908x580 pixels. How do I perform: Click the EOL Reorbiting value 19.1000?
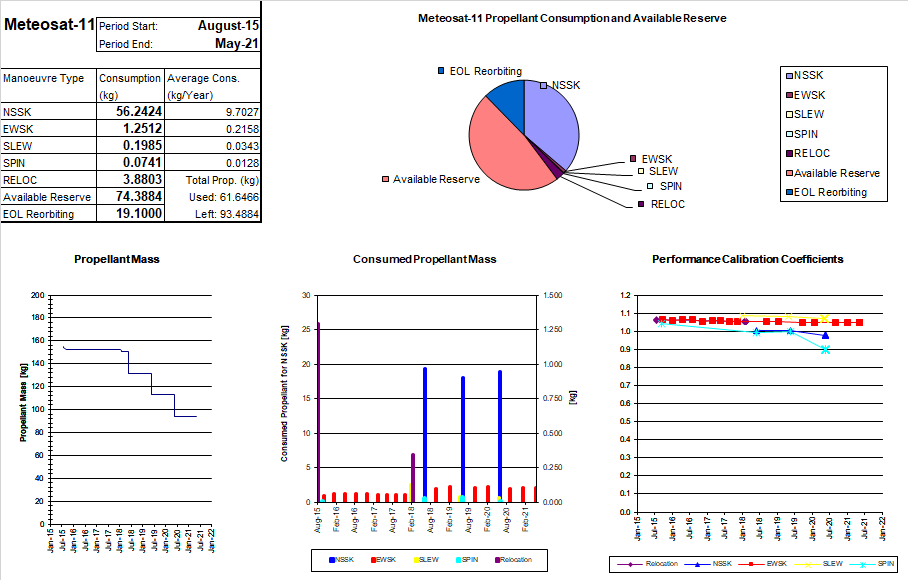[139, 214]
